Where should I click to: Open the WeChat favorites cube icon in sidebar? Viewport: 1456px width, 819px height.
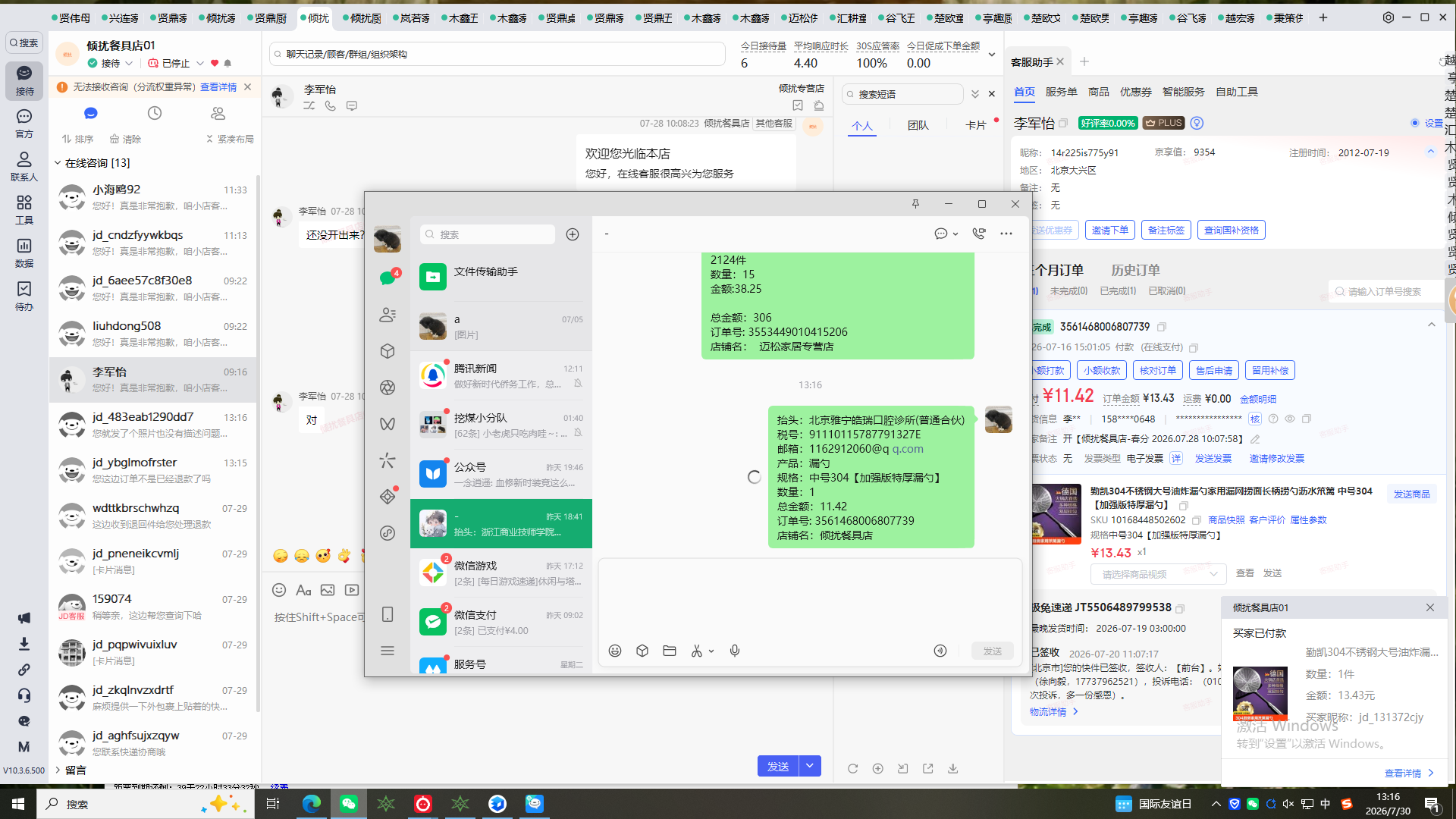coord(388,351)
